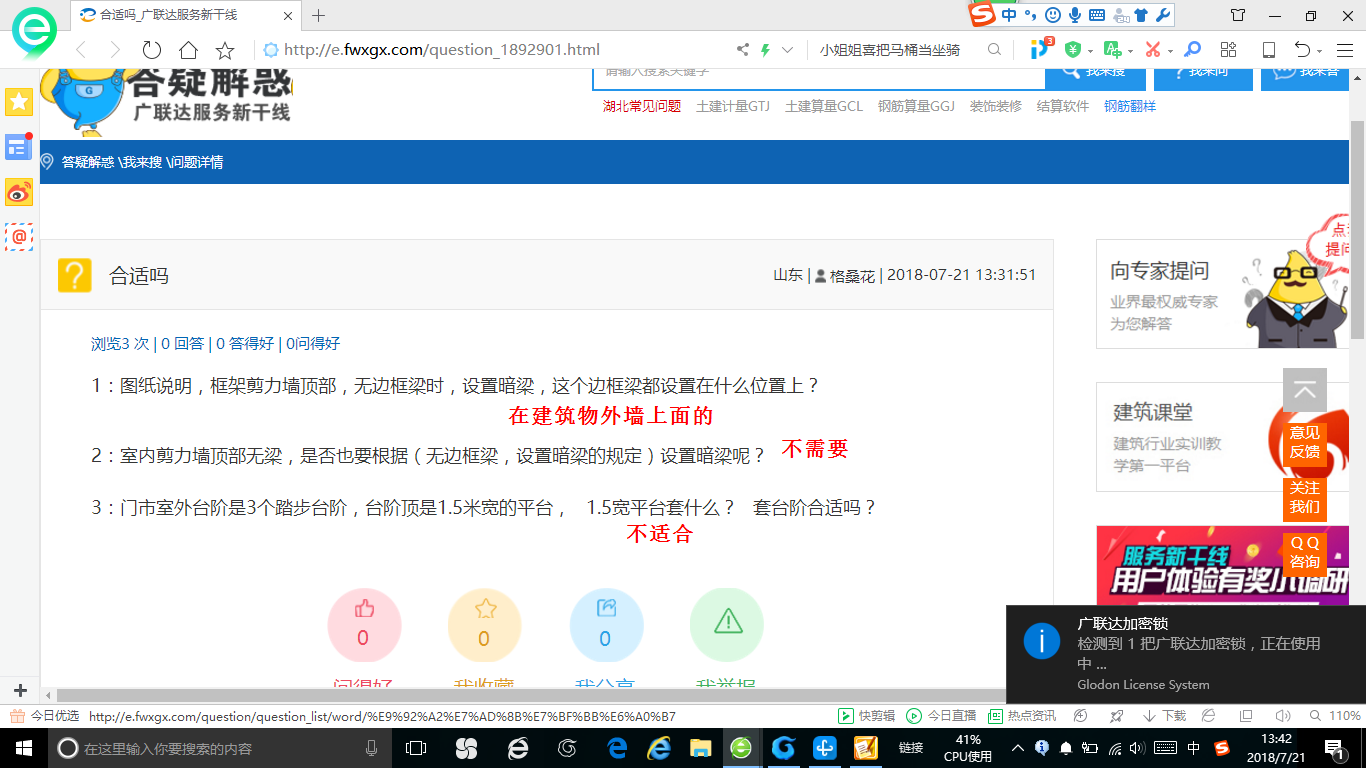Close the '合适吗_广联达服务新干线' tab
The width and height of the screenshot is (1366, 768).
point(288,15)
